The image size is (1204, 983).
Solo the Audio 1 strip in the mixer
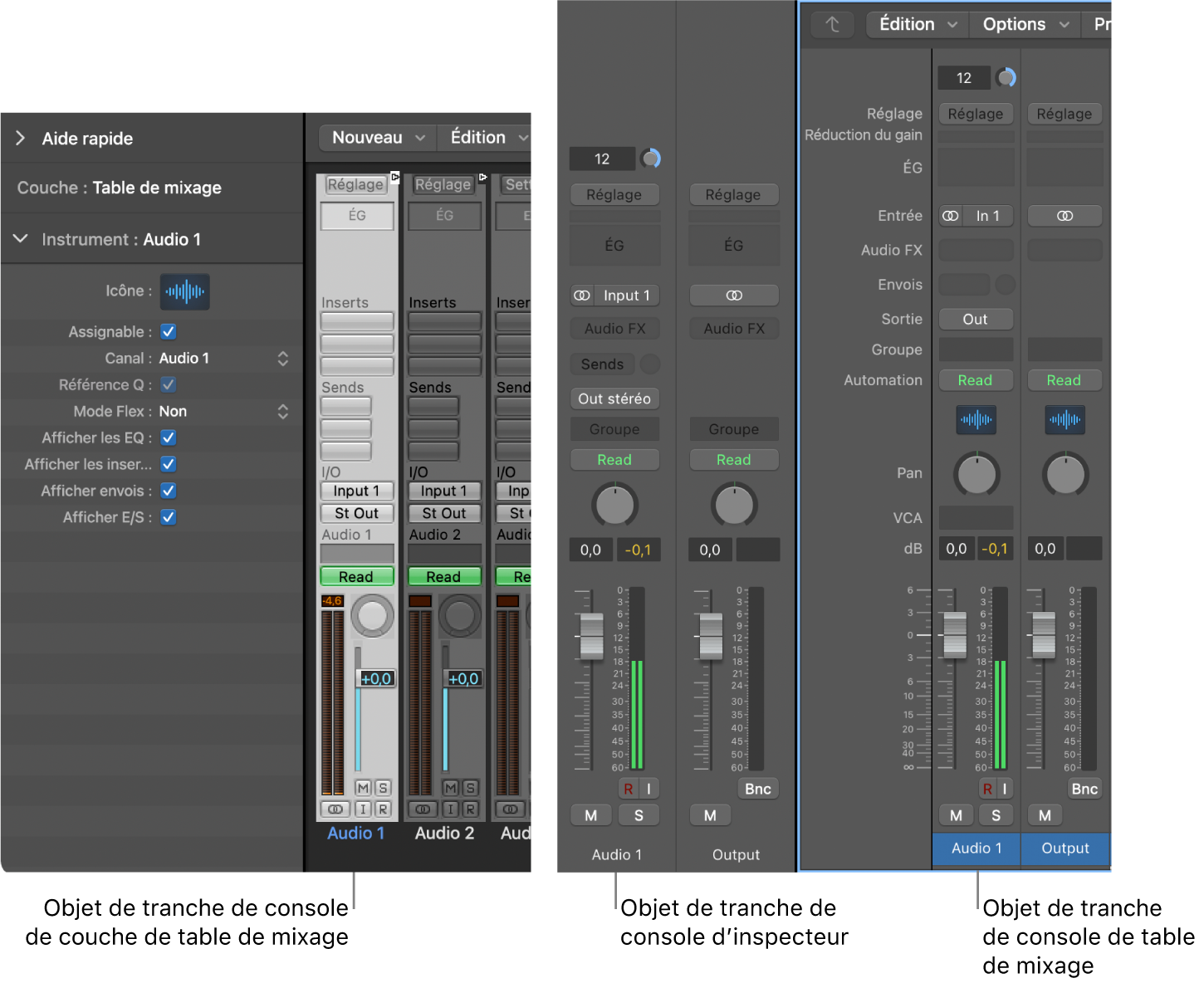point(996,815)
